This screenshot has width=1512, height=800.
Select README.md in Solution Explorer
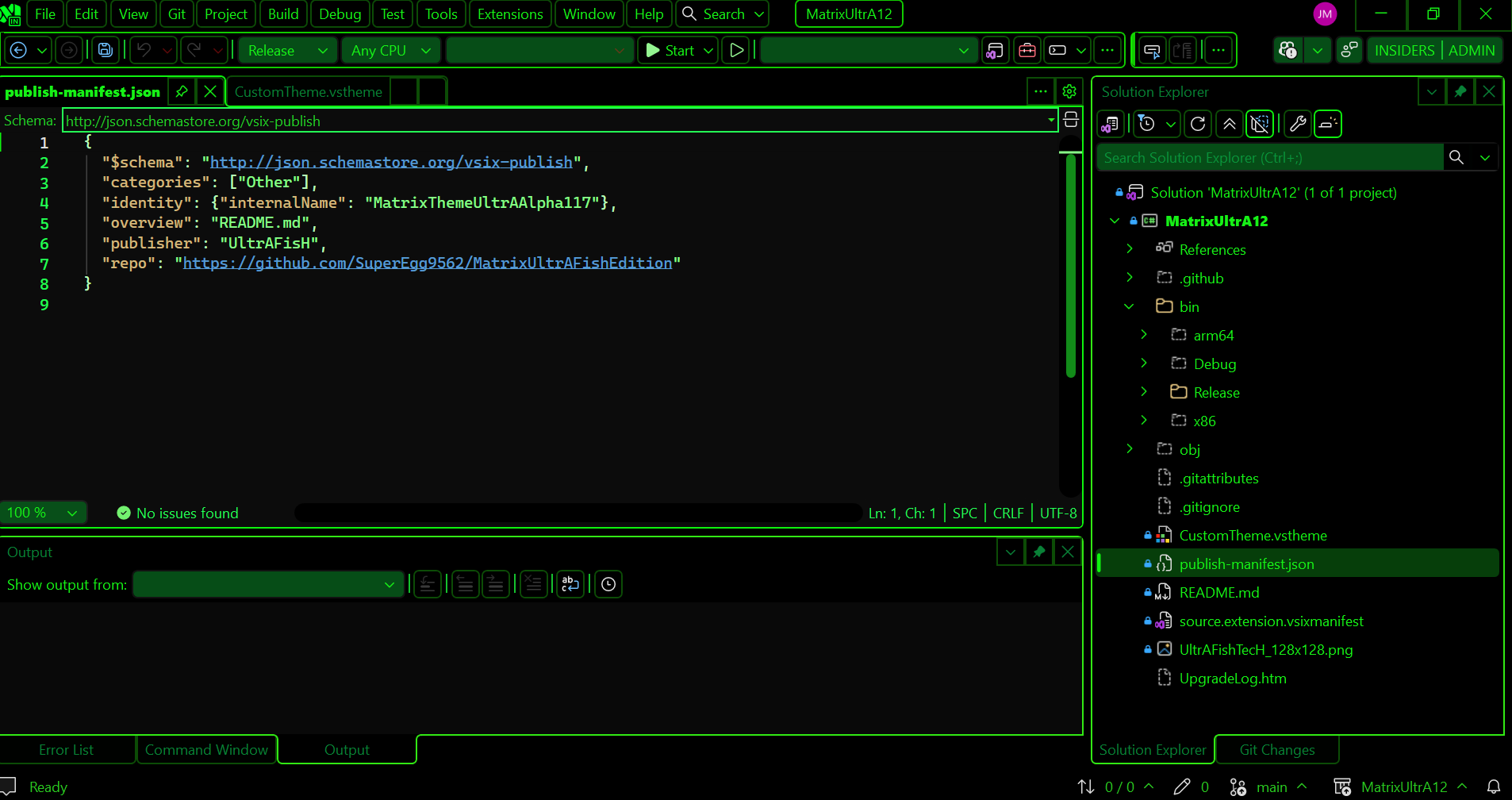click(x=1219, y=592)
